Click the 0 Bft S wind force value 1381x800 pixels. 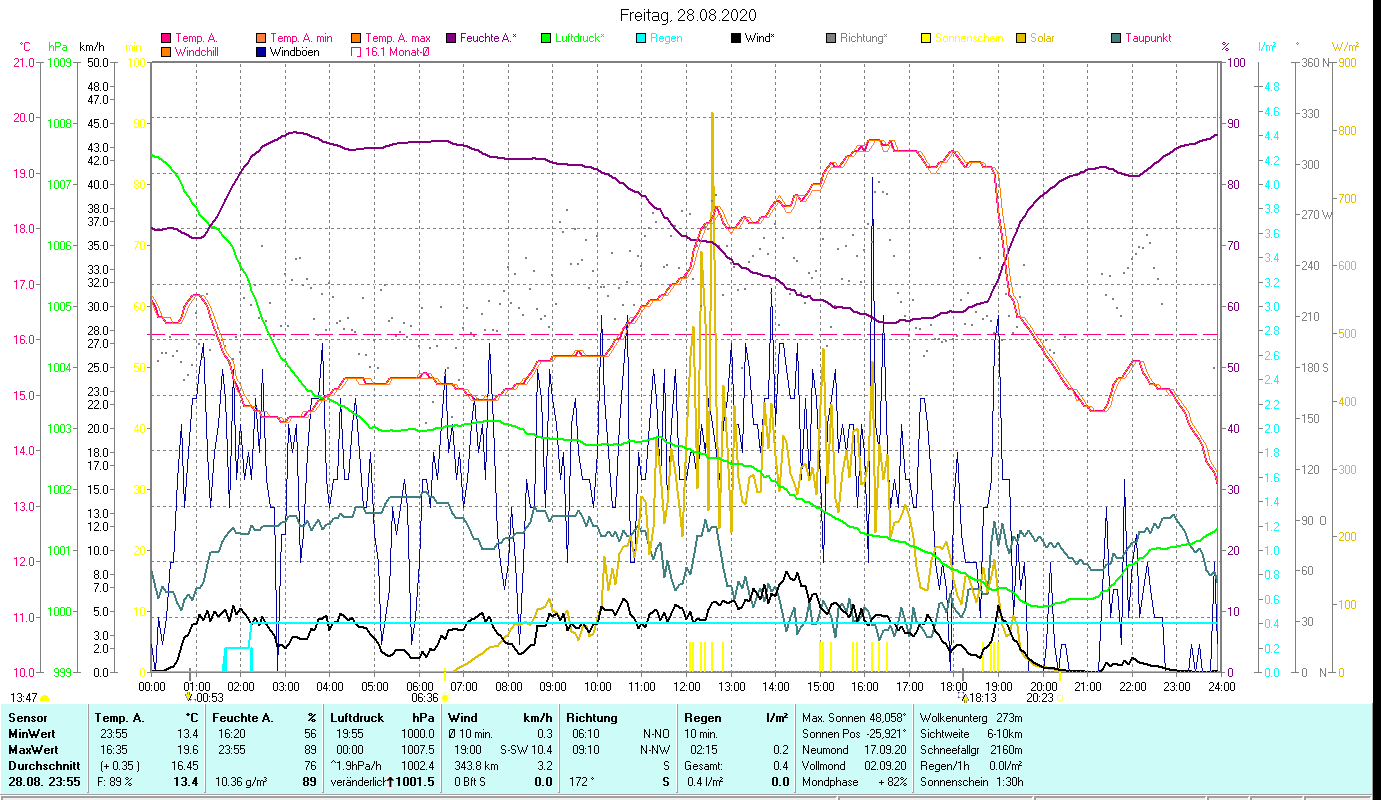pos(470,782)
